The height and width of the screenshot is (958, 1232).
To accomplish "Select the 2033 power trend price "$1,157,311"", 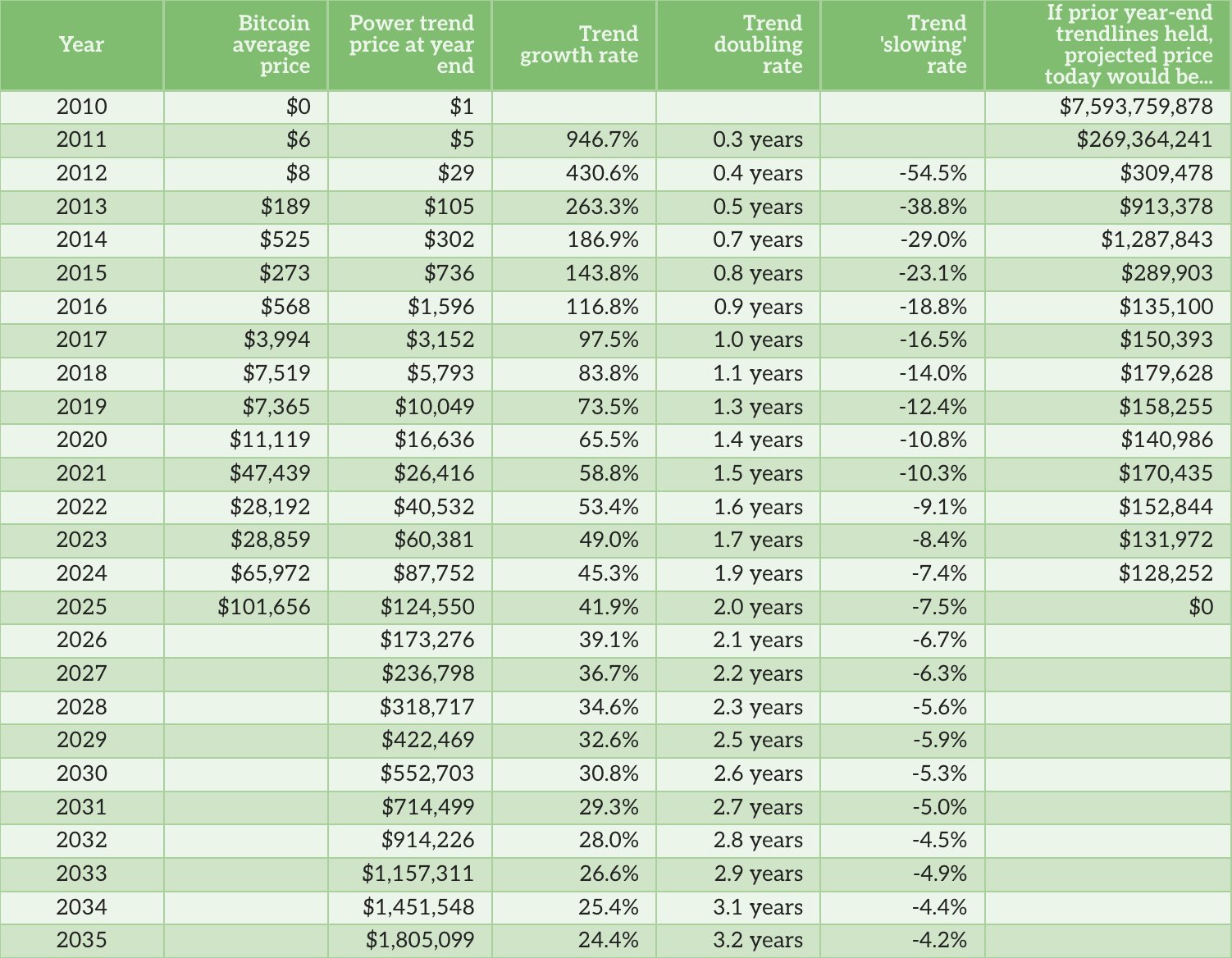I will (418, 874).
